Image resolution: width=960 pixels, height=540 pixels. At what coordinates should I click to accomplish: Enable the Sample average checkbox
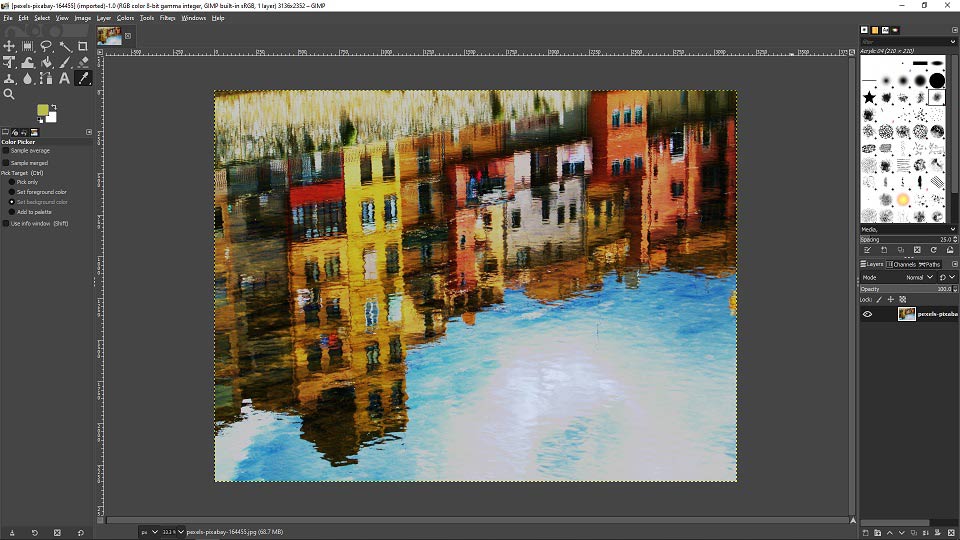click(x=6, y=151)
